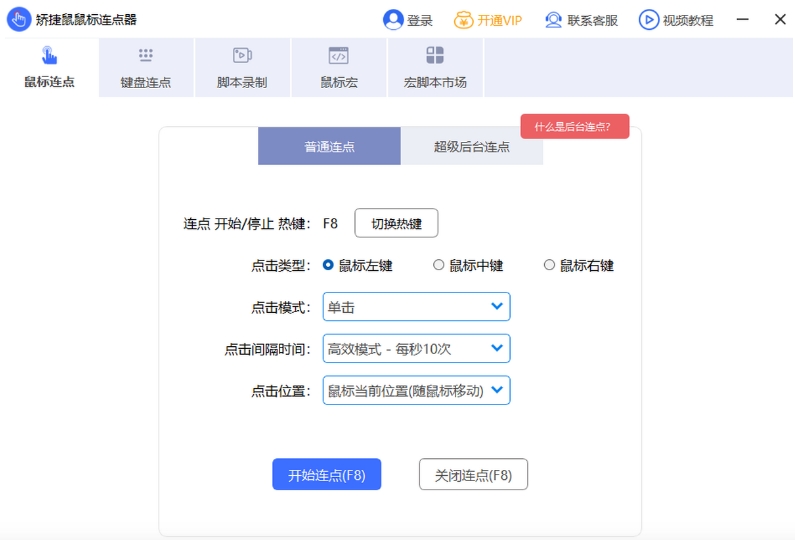Click the 鼠标宏 code window icon
Screen dimensions: 795x540
(x=338, y=55)
